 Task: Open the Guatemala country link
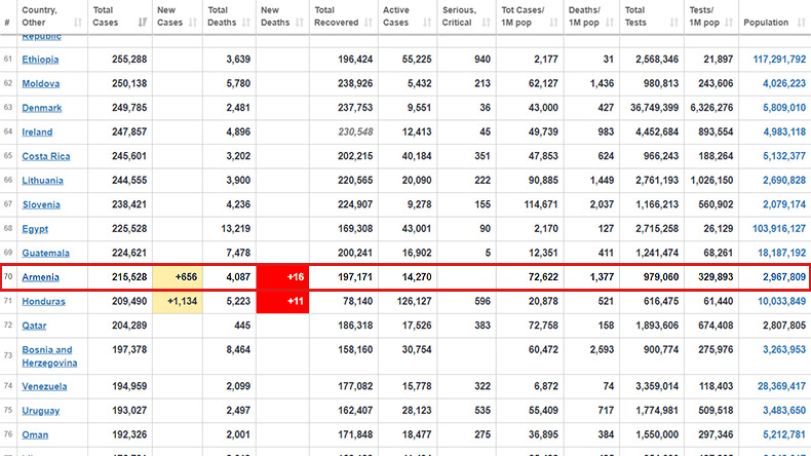(46, 253)
